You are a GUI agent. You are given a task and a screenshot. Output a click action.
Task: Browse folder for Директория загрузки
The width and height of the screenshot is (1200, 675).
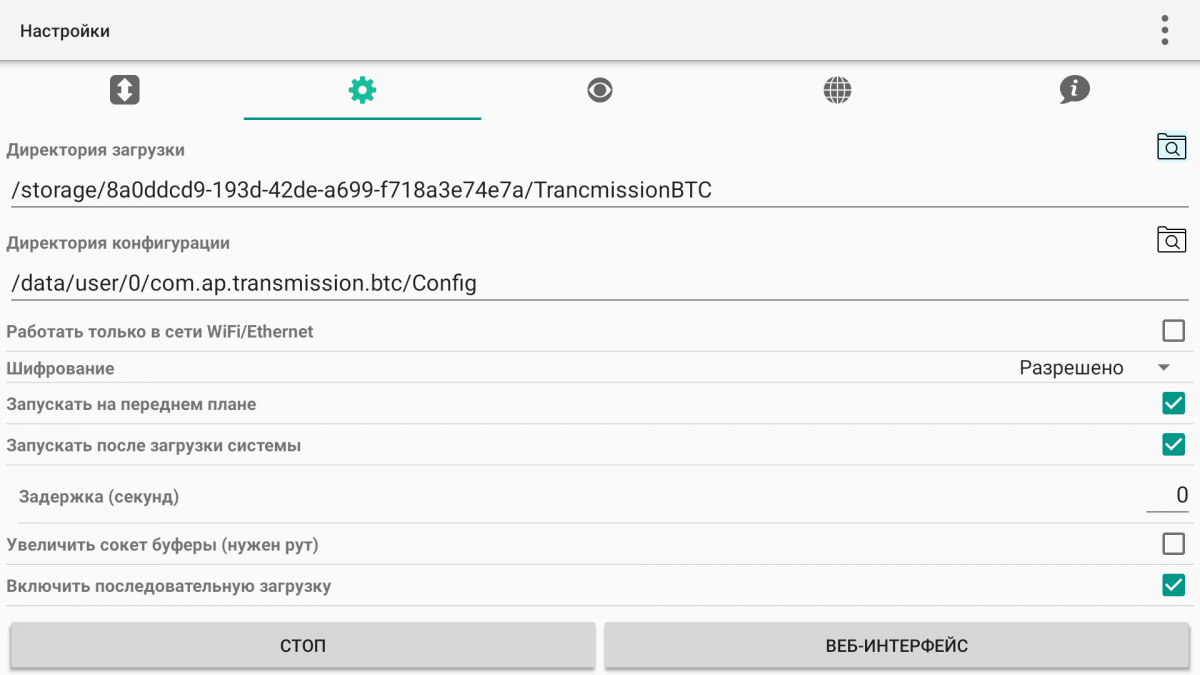pos(1171,147)
